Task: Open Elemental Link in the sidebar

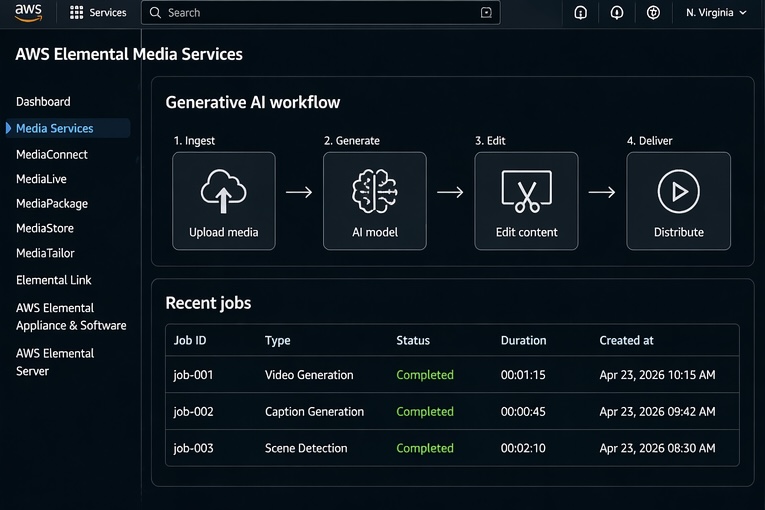Action: coord(54,281)
